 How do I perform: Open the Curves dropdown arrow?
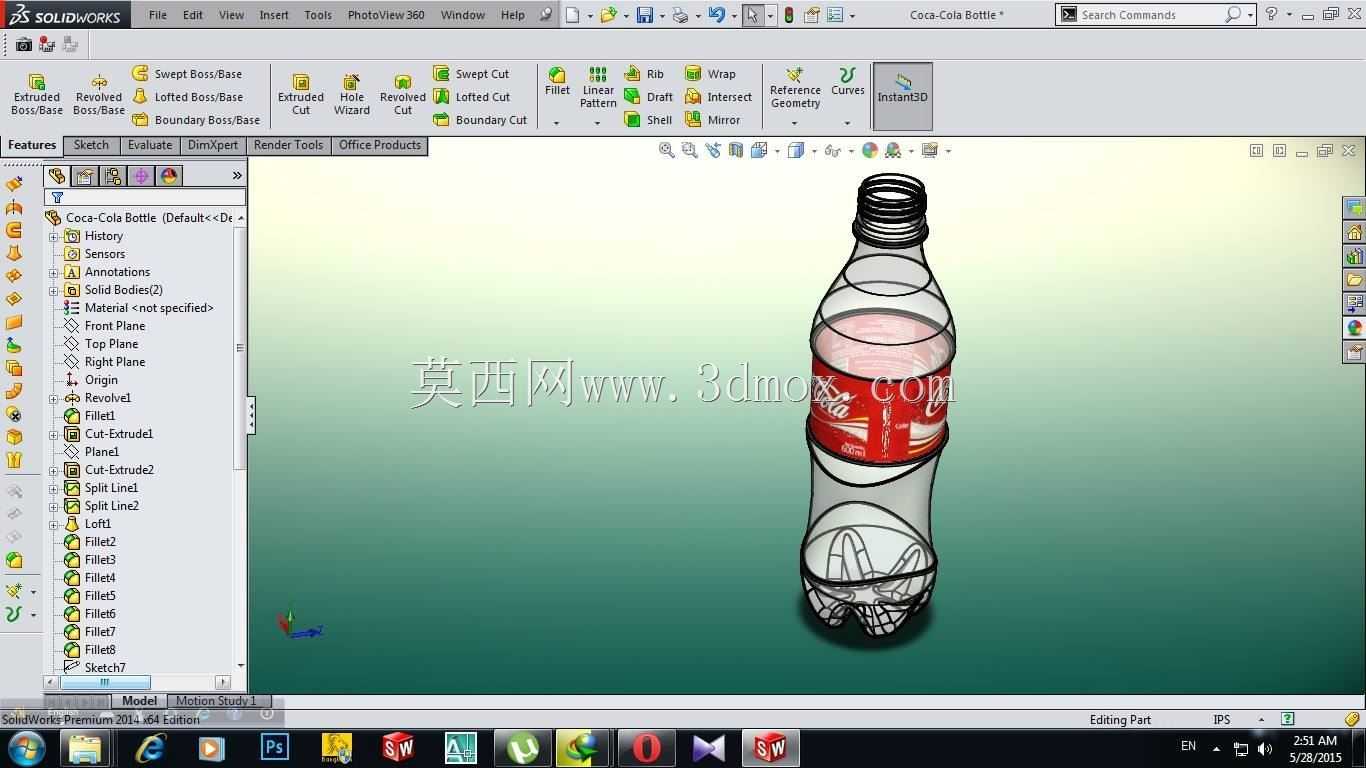(847, 123)
